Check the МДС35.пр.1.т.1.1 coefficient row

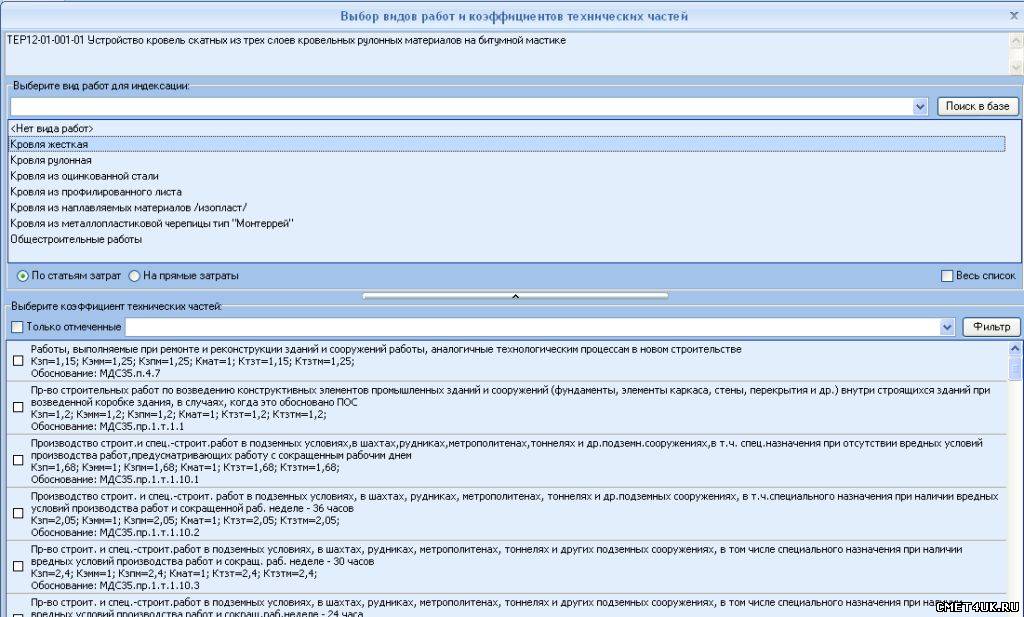pyautogui.click(x=18, y=407)
